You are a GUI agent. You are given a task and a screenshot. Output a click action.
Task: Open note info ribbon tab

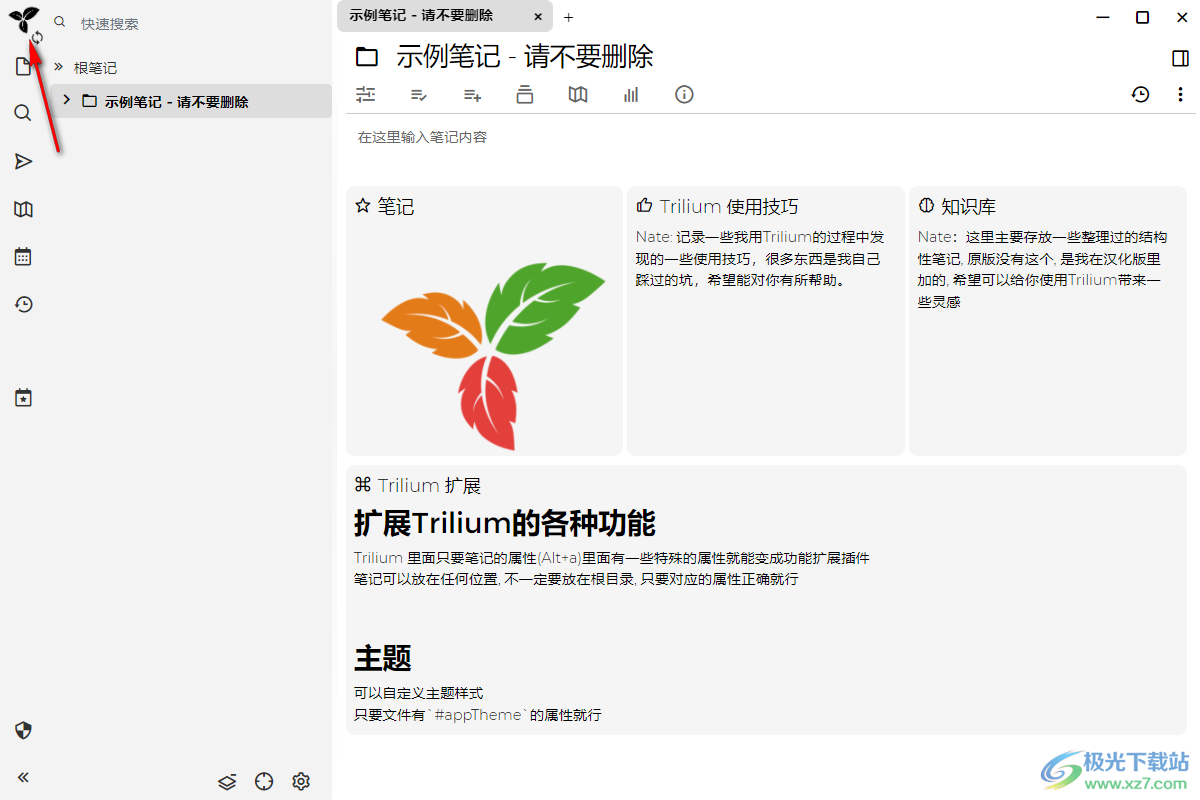pyautogui.click(x=684, y=95)
